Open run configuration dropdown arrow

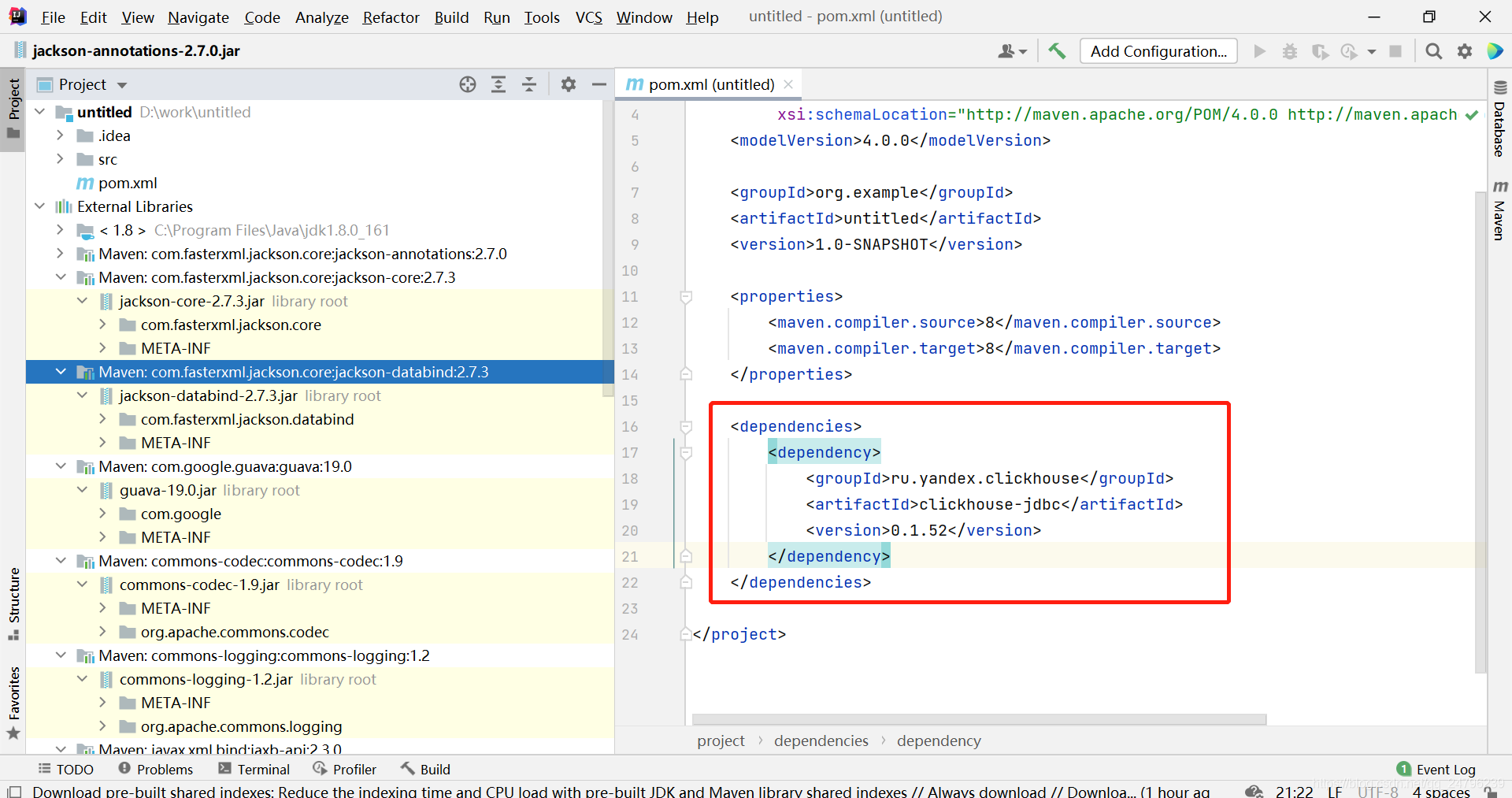(1372, 51)
